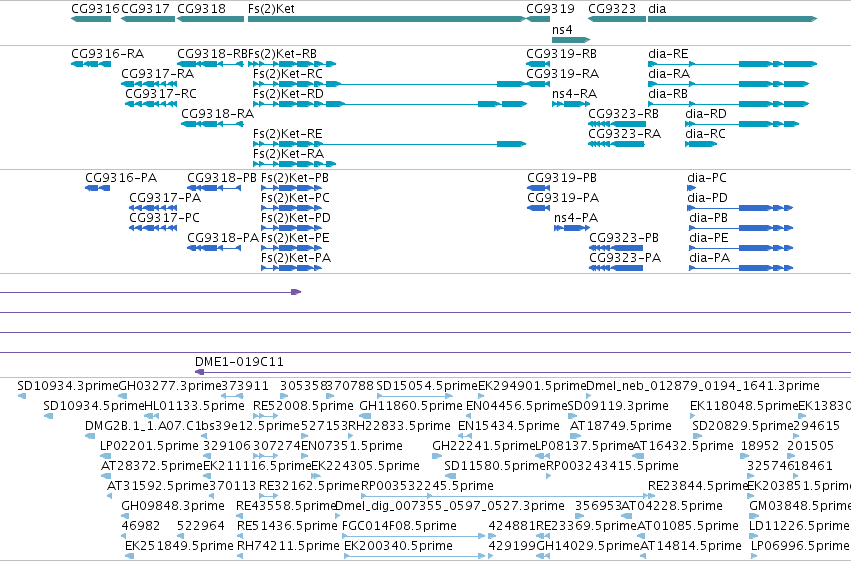Select the CG9317-RC transcript
851x561 pixels.
point(151,104)
